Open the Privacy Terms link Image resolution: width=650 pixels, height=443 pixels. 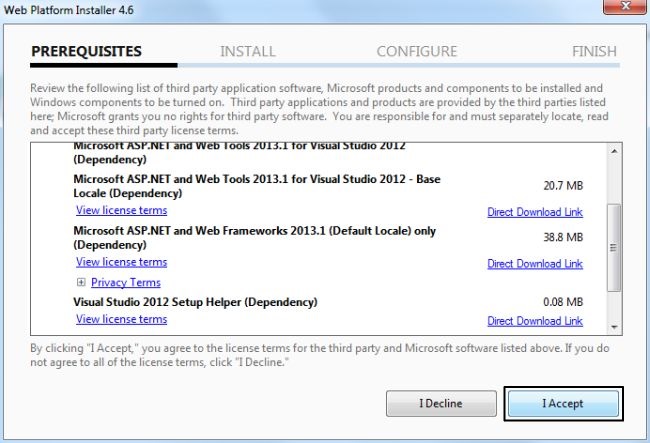(x=126, y=282)
